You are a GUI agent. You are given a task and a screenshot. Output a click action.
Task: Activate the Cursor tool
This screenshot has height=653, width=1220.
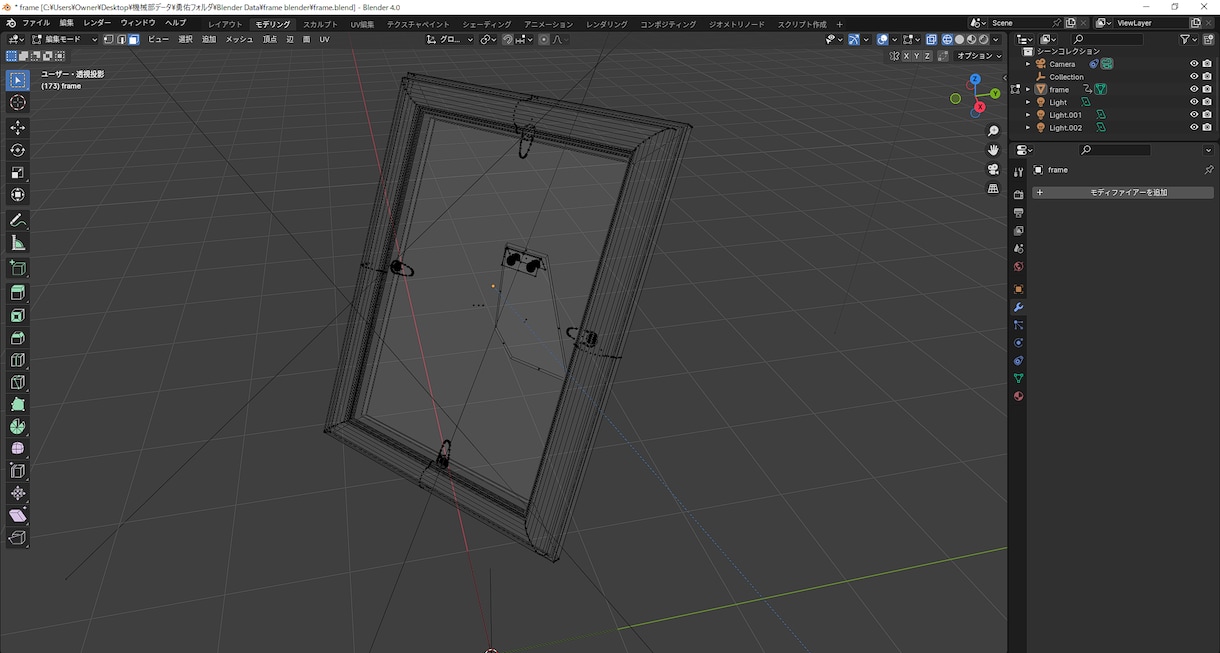click(18, 102)
